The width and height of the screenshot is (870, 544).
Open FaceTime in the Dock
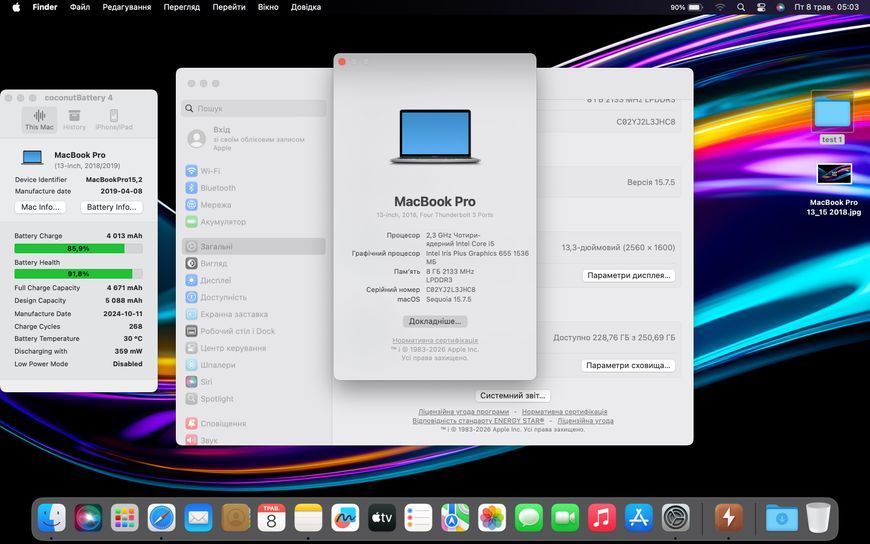click(x=565, y=518)
